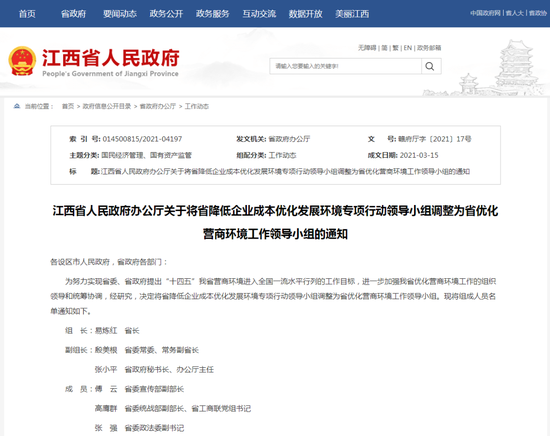
Task: Visit the 中国政府网 link
Action: click(485, 13)
